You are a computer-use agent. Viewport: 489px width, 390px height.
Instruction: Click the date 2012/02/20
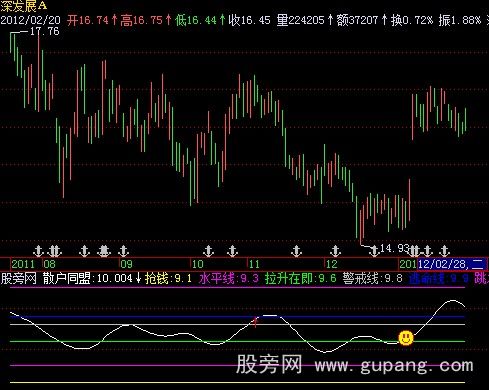(30, 20)
